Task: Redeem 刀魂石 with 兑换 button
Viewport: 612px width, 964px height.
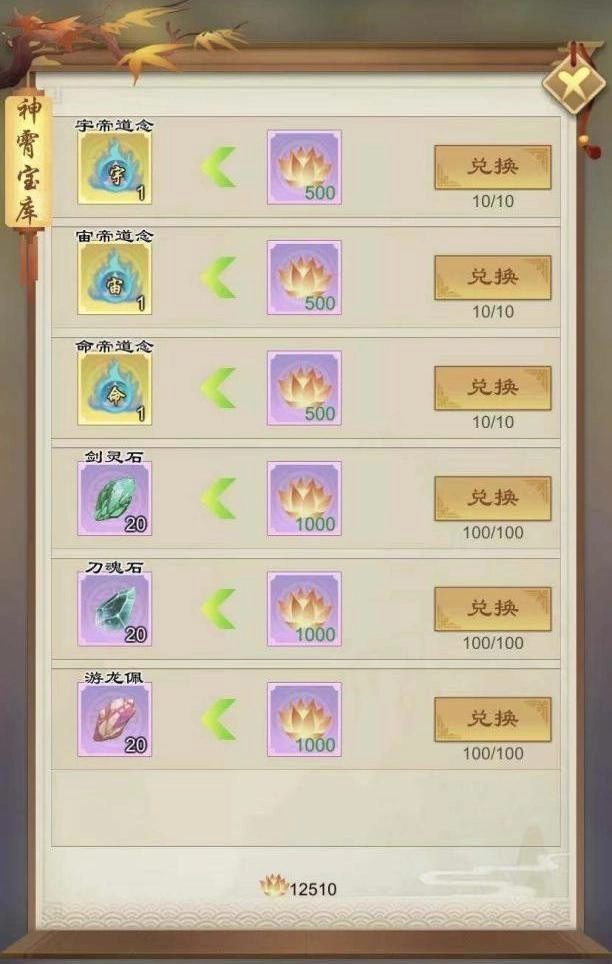Action: 493,609
